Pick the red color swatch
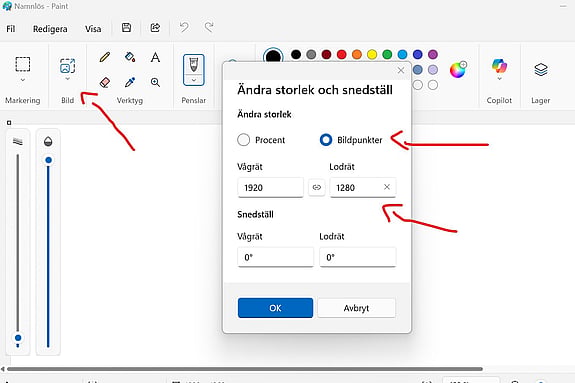 pyautogui.click(x=341, y=55)
